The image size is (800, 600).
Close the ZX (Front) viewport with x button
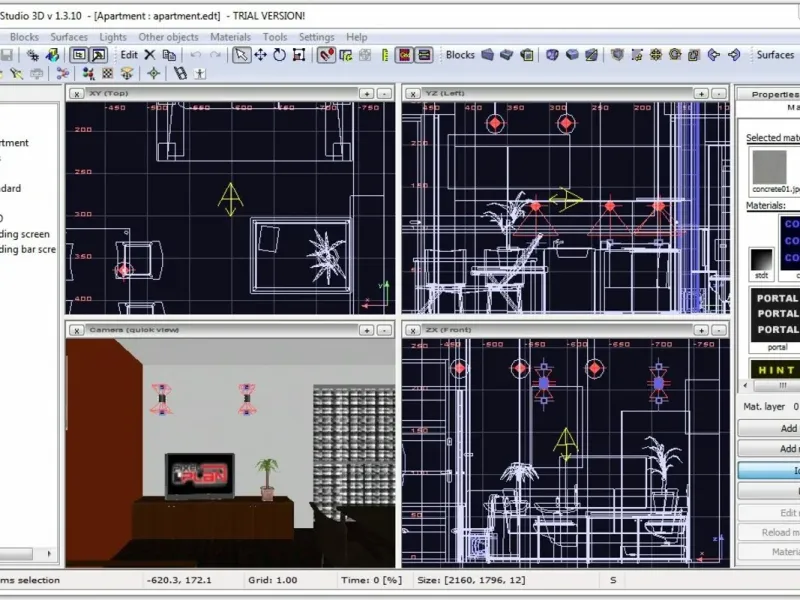coord(413,331)
